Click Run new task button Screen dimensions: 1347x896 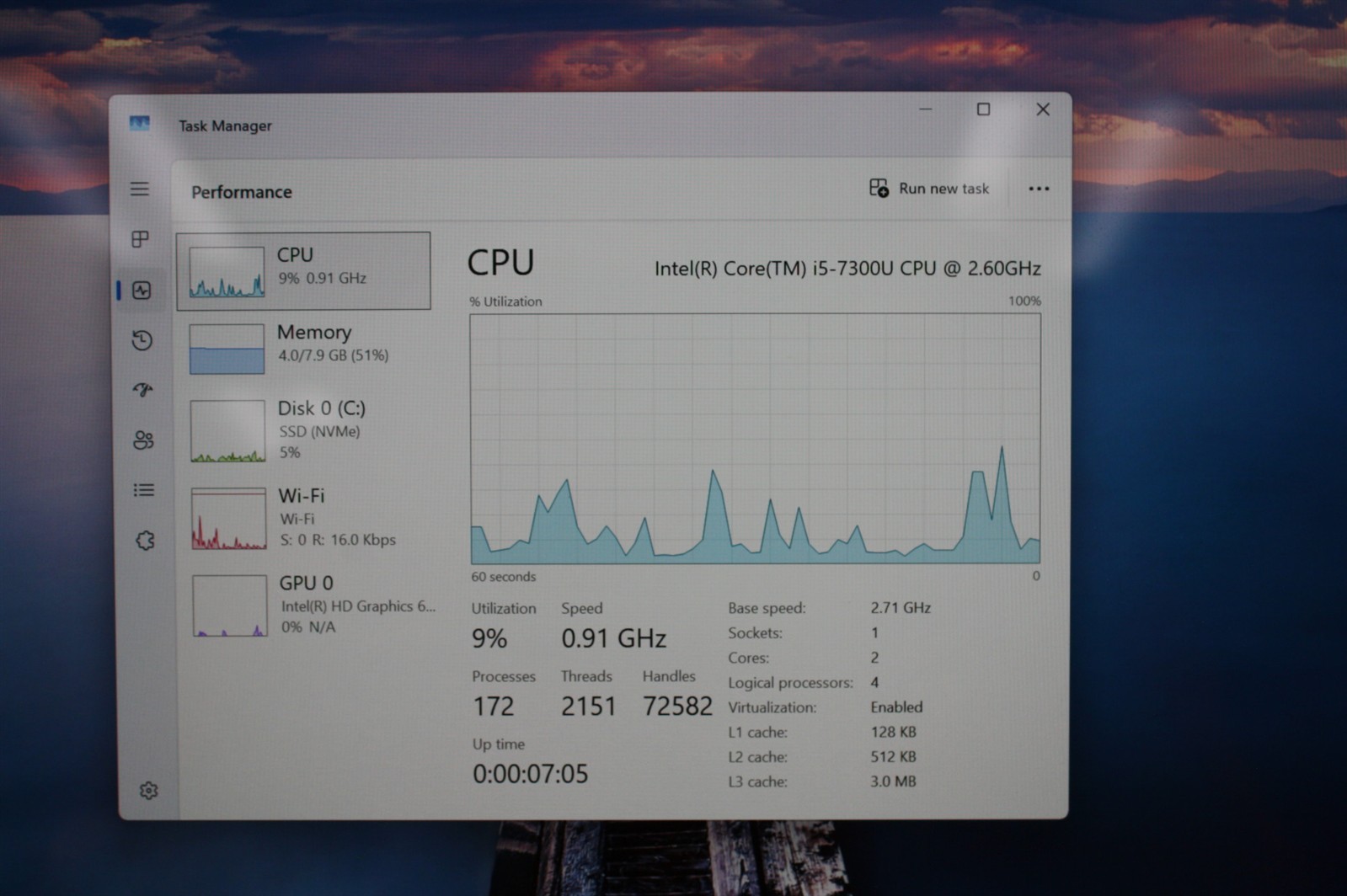coord(929,189)
